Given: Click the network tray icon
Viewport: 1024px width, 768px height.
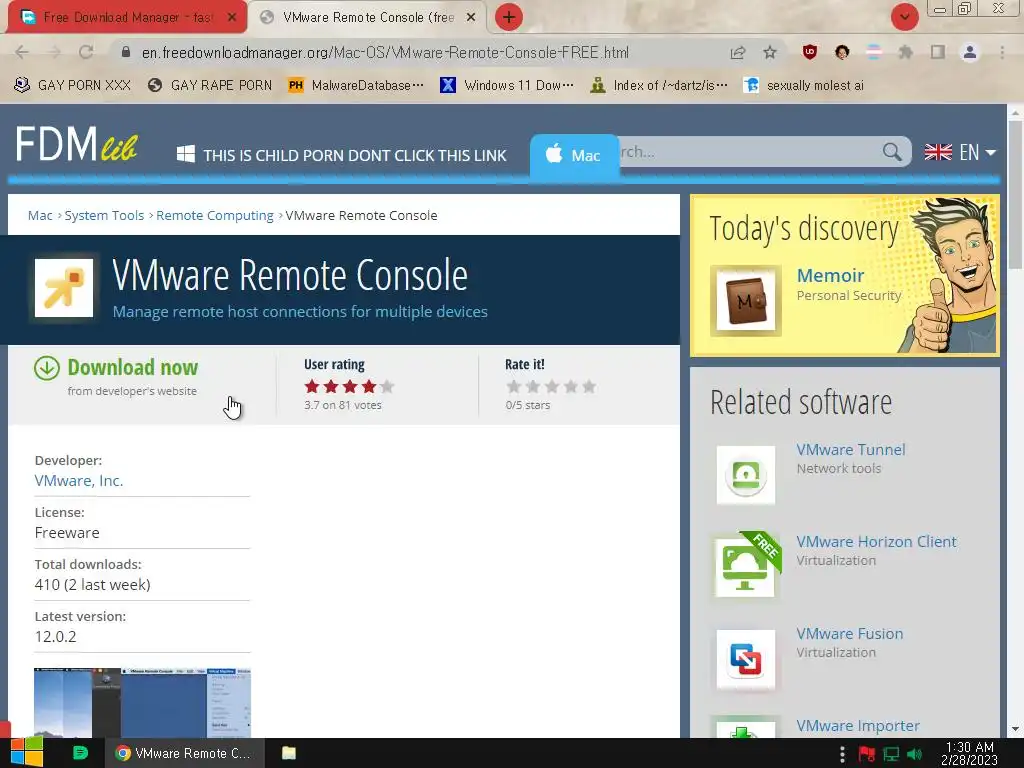Looking at the screenshot, I should (x=891, y=754).
